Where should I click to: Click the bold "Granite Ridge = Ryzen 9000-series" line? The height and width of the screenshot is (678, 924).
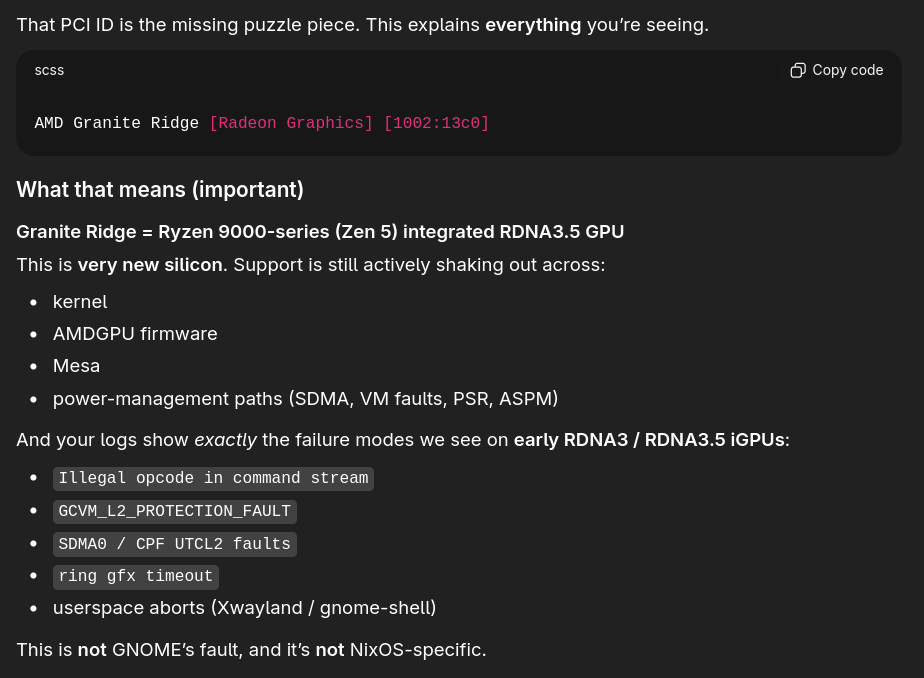click(320, 232)
